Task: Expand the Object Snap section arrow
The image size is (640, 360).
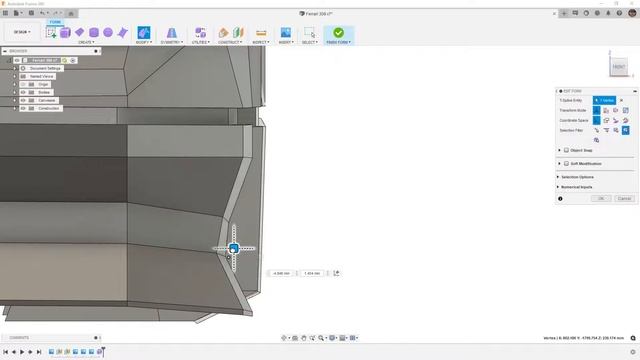Action: (560, 150)
